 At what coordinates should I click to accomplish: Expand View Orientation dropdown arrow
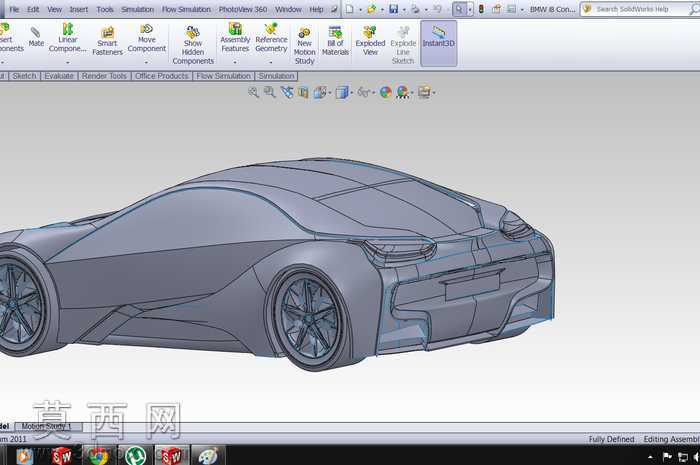pos(330,93)
